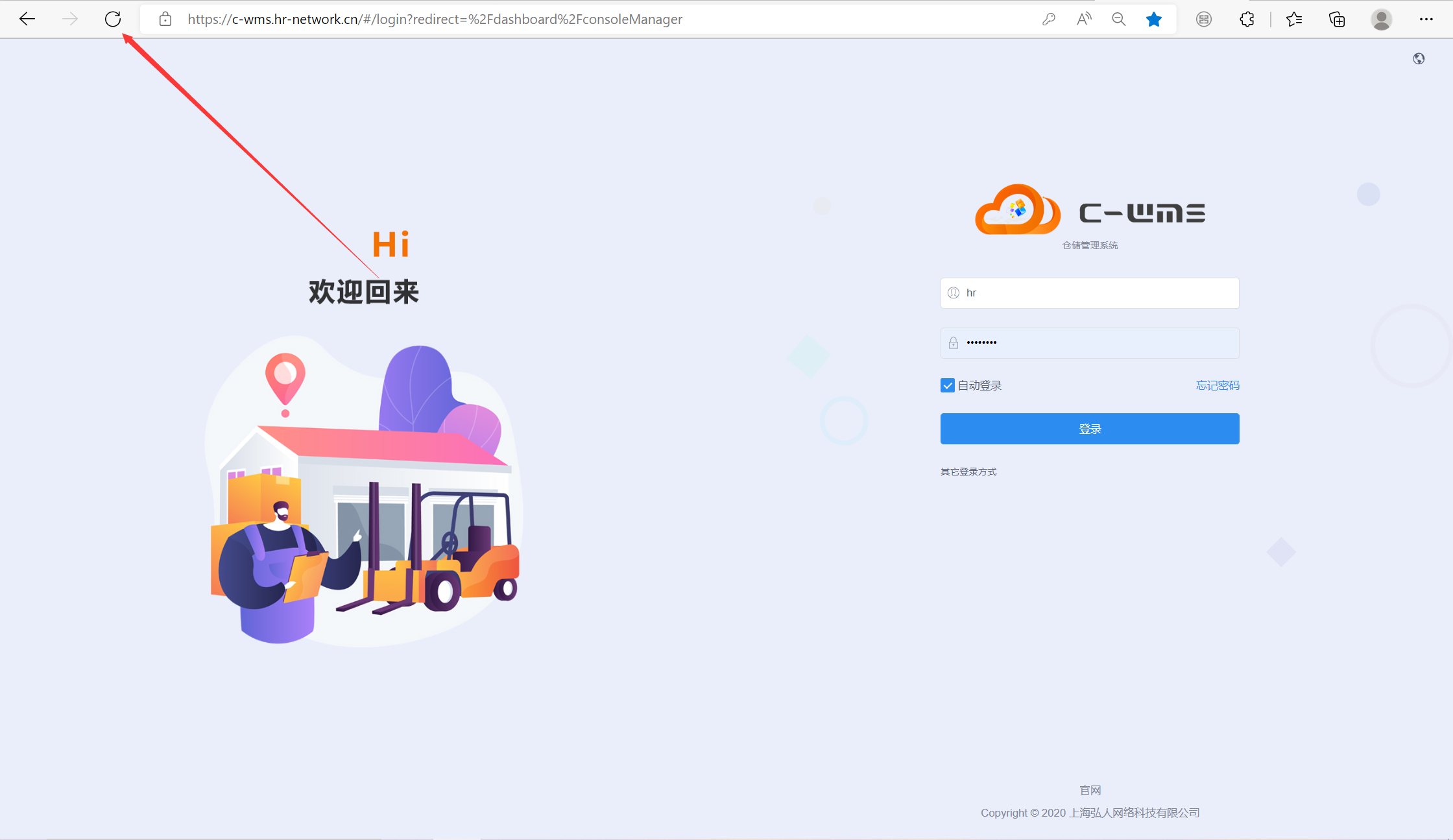Image resolution: width=1453 pixels, height=840 pixels.
Task: Open the Extensions puzzle icon
Action: 1247,19
